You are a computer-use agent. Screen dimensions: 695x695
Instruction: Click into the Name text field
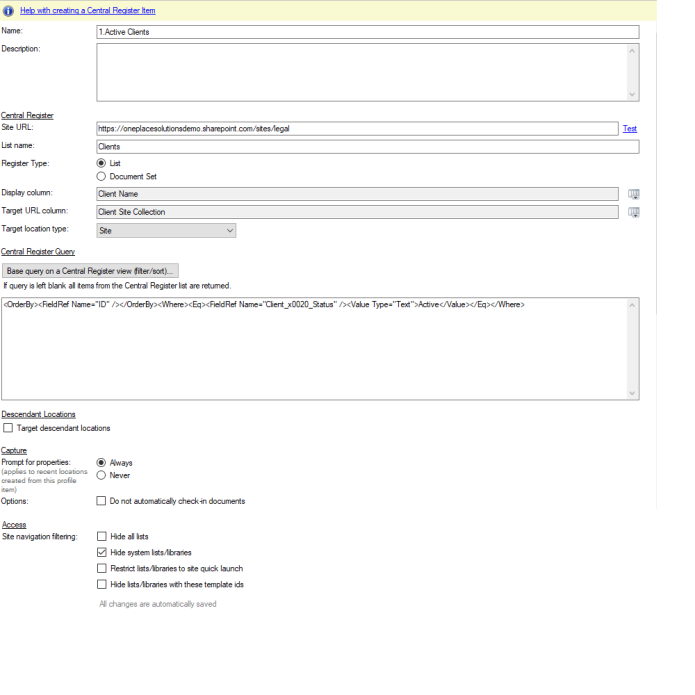point(367,32)
